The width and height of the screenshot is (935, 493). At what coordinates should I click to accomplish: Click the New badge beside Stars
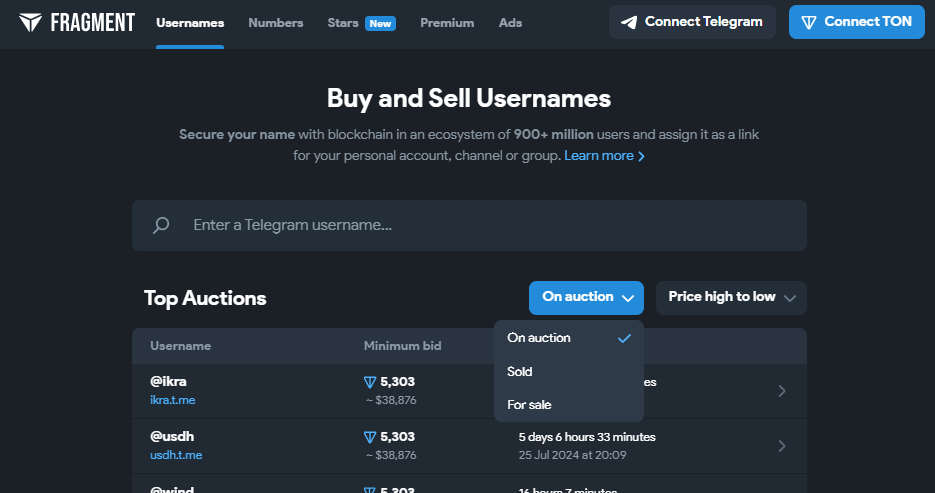(x=380, y=24)
